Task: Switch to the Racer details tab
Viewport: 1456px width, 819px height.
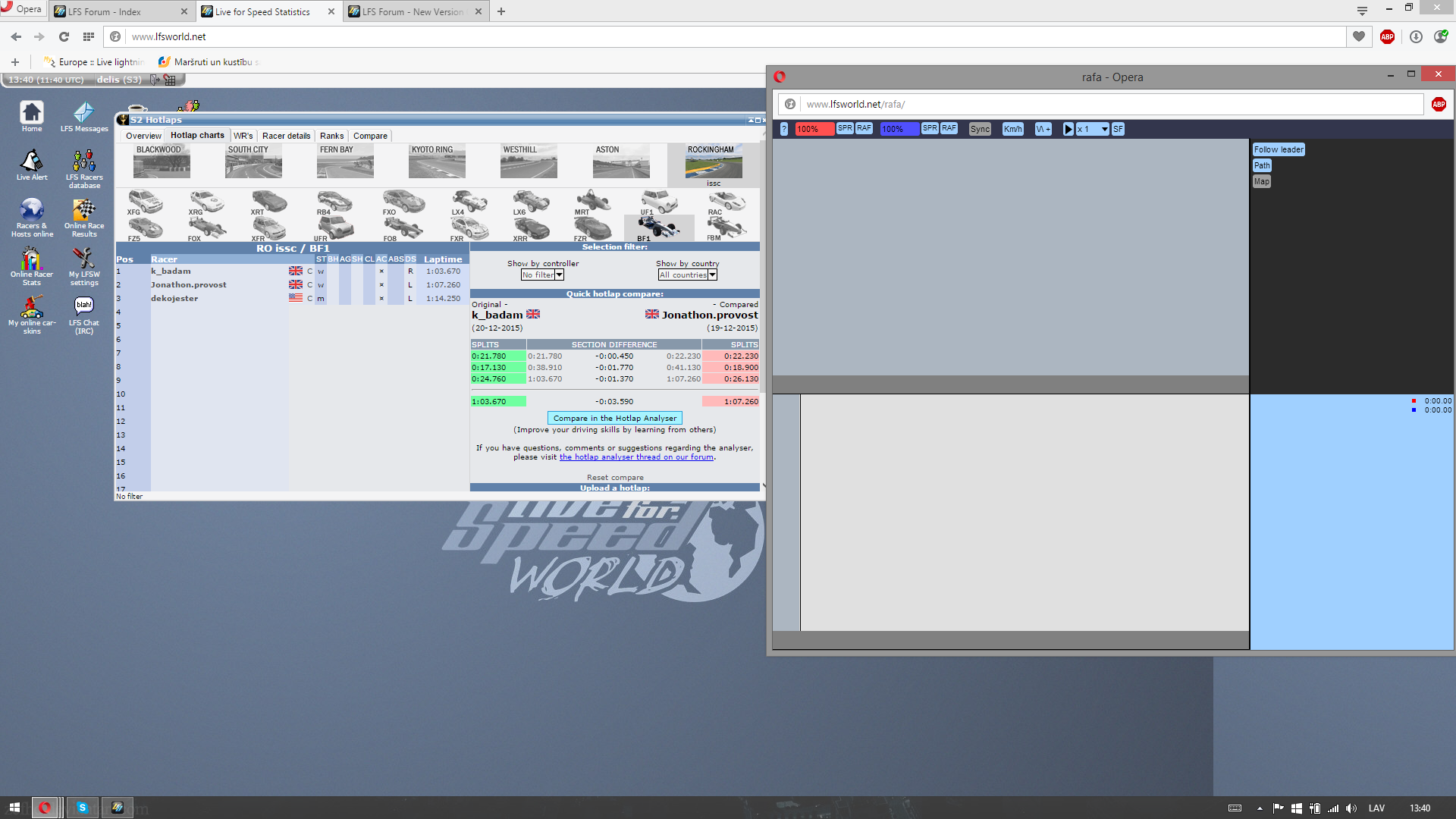Action: (x=286, y=136)
